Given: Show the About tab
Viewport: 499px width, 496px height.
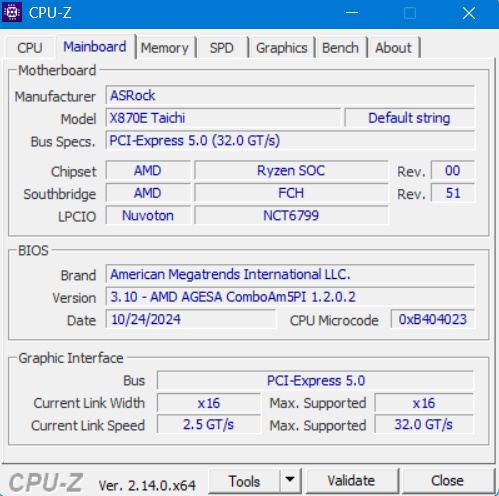Looking at the screenshot, I should click(393, 48).
